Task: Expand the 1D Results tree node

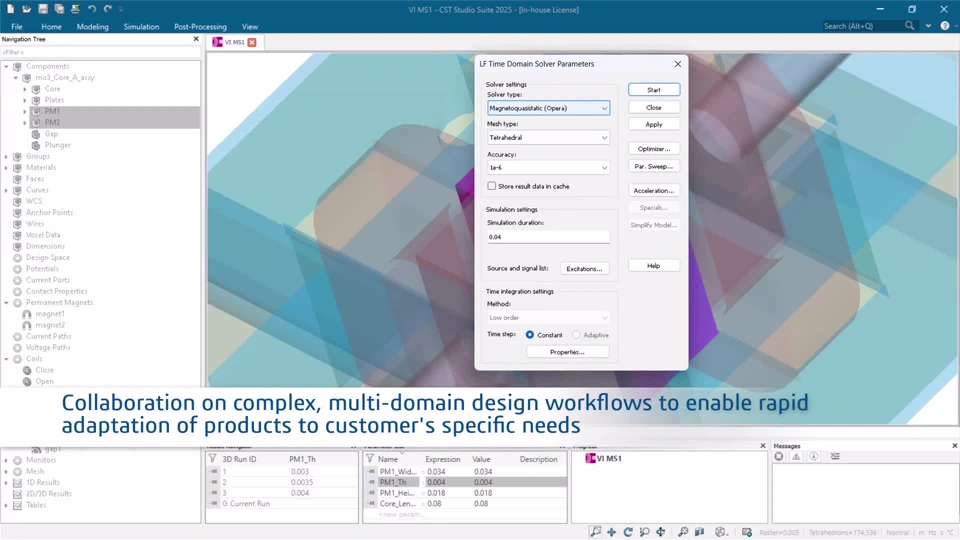Action: click(x=7, y=482)
